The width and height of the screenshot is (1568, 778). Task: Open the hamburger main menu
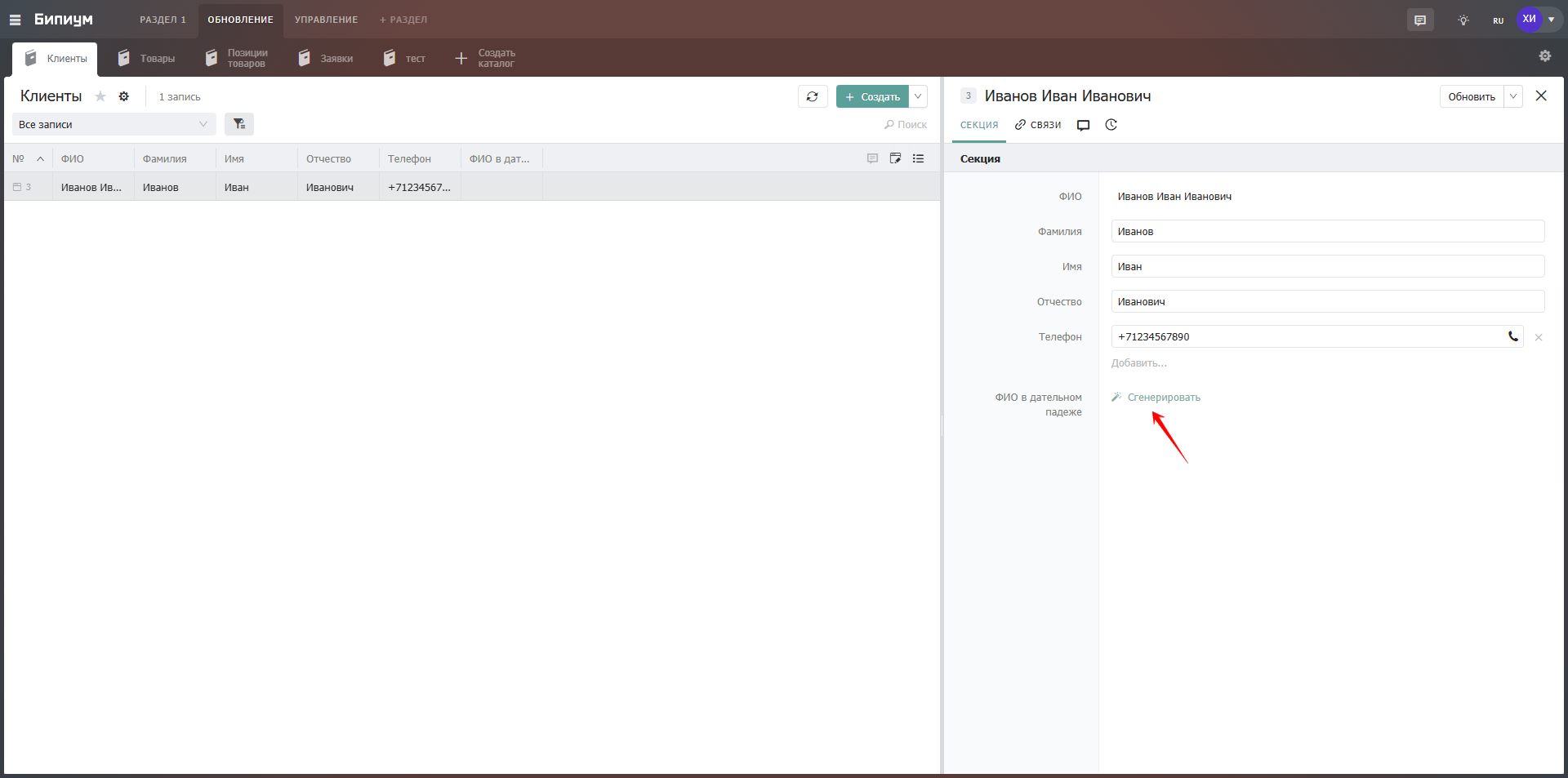pos(15,20)
